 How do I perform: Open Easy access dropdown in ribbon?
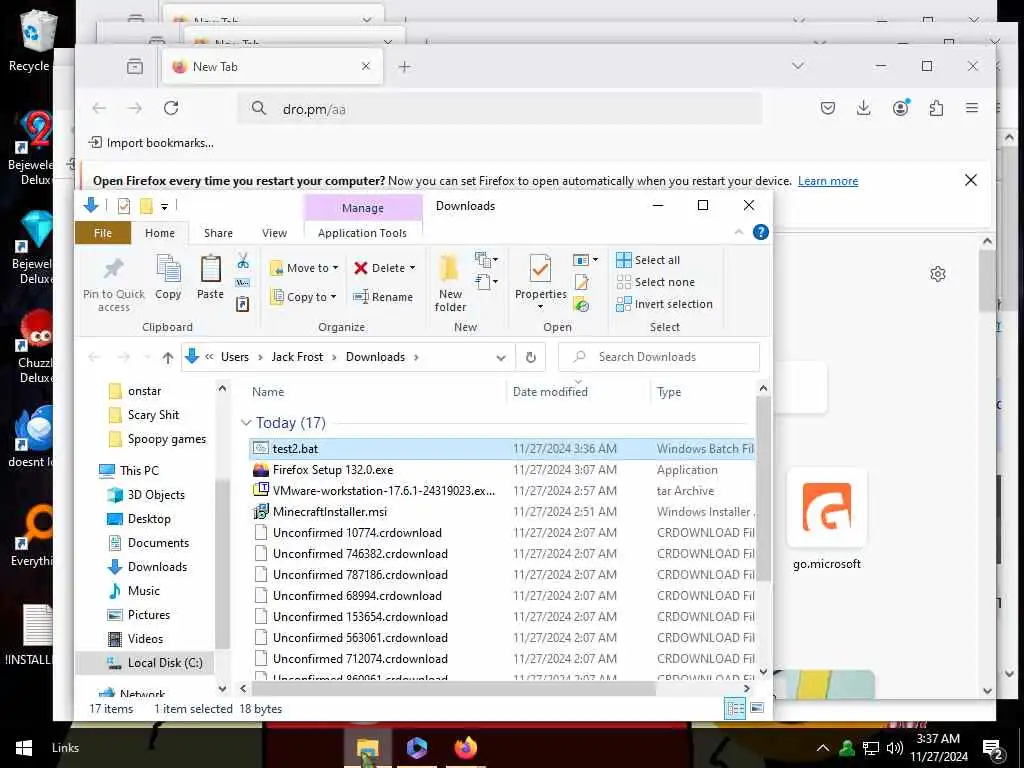(x=487, y=282)
